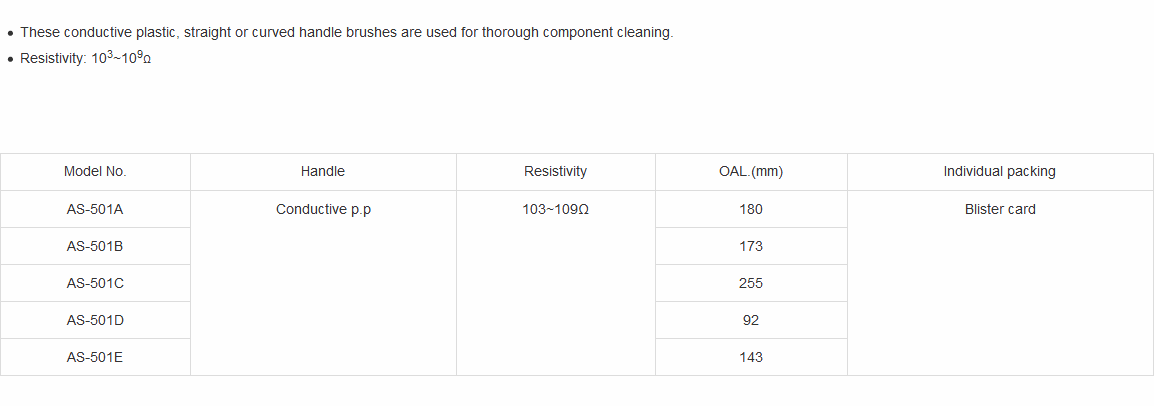Select the Handle column header

pos(323,171)
